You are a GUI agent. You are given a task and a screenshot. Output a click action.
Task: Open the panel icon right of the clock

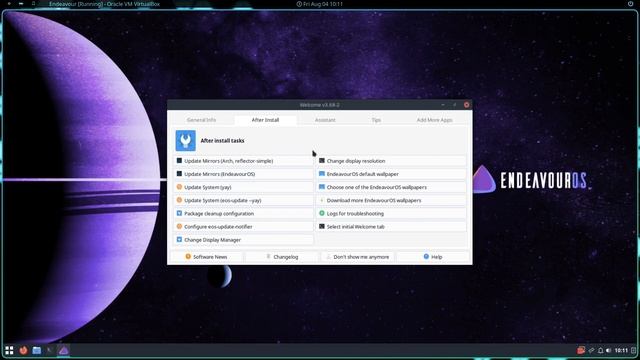[x=633, y=350]
